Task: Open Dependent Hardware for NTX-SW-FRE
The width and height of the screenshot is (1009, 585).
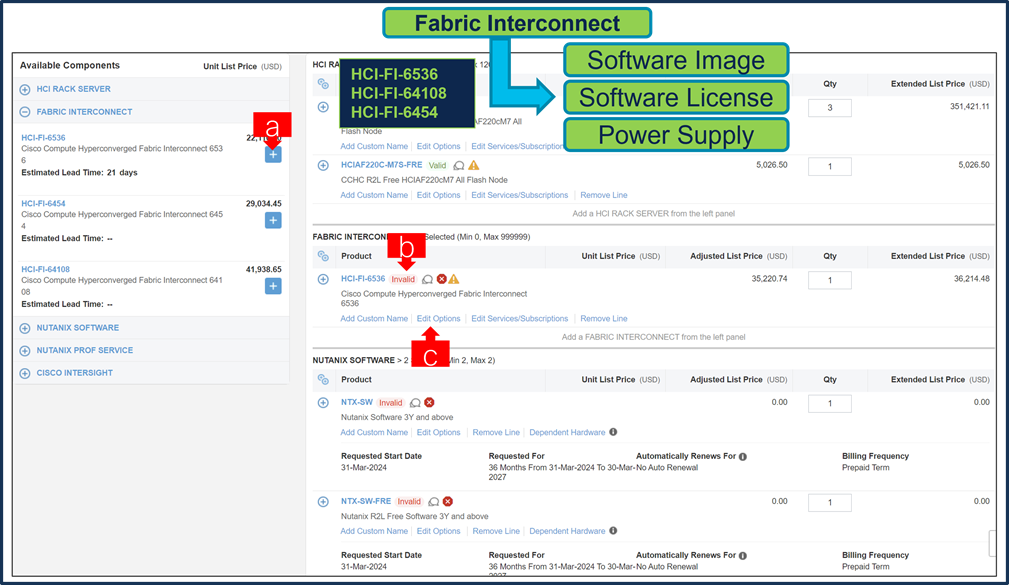Action: (567, 531)
